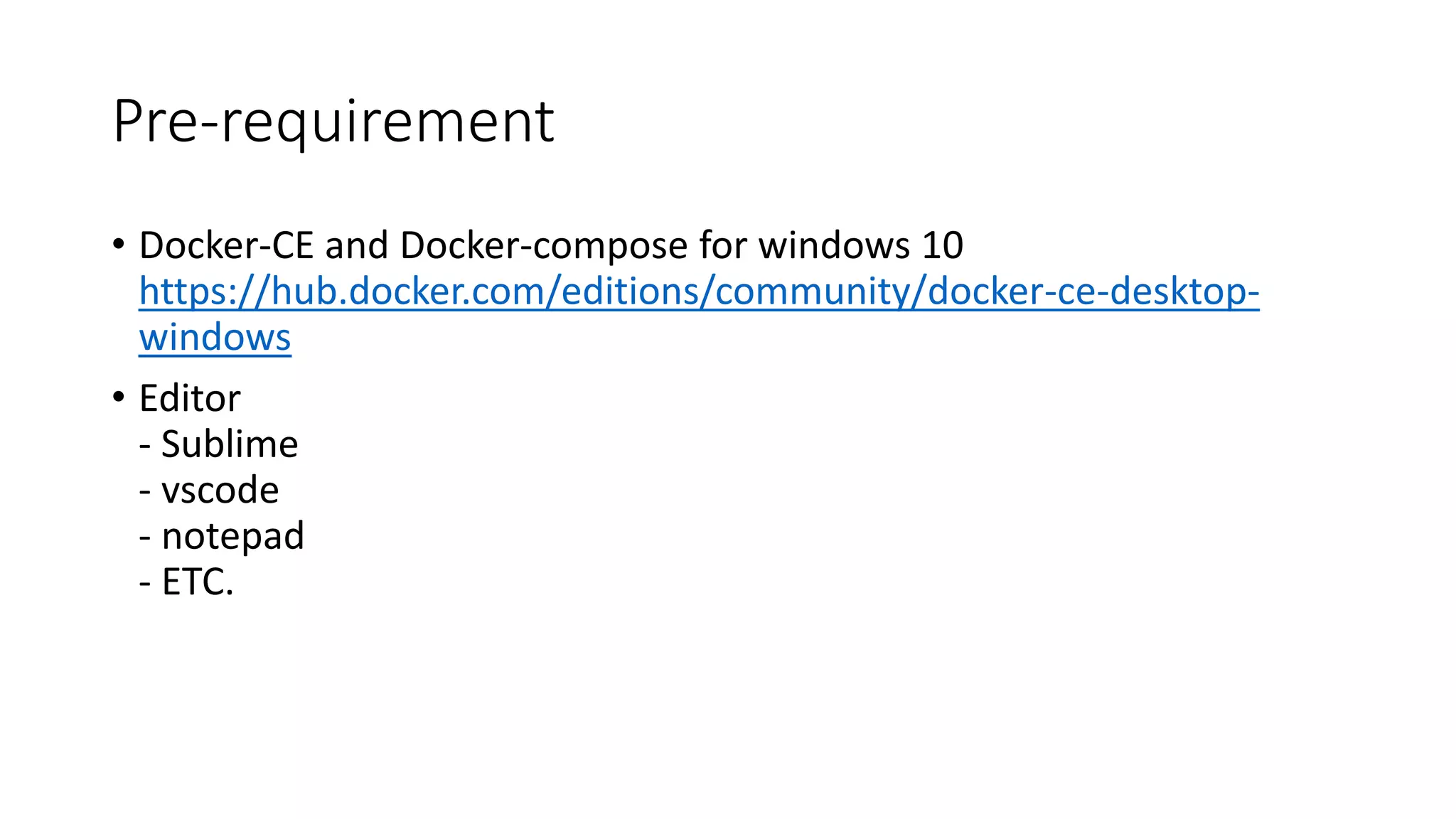
Task: Click the "windows 10" text after "for"
Action: coord(861,245)
